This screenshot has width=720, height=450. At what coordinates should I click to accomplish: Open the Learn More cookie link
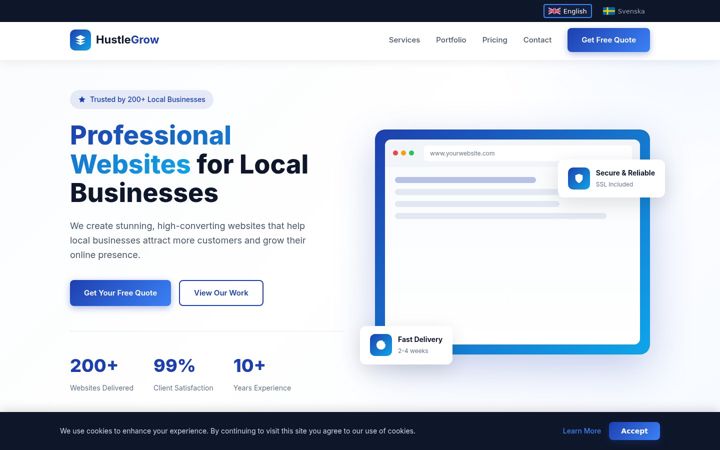pyautogui.click(x=581, y=431)
